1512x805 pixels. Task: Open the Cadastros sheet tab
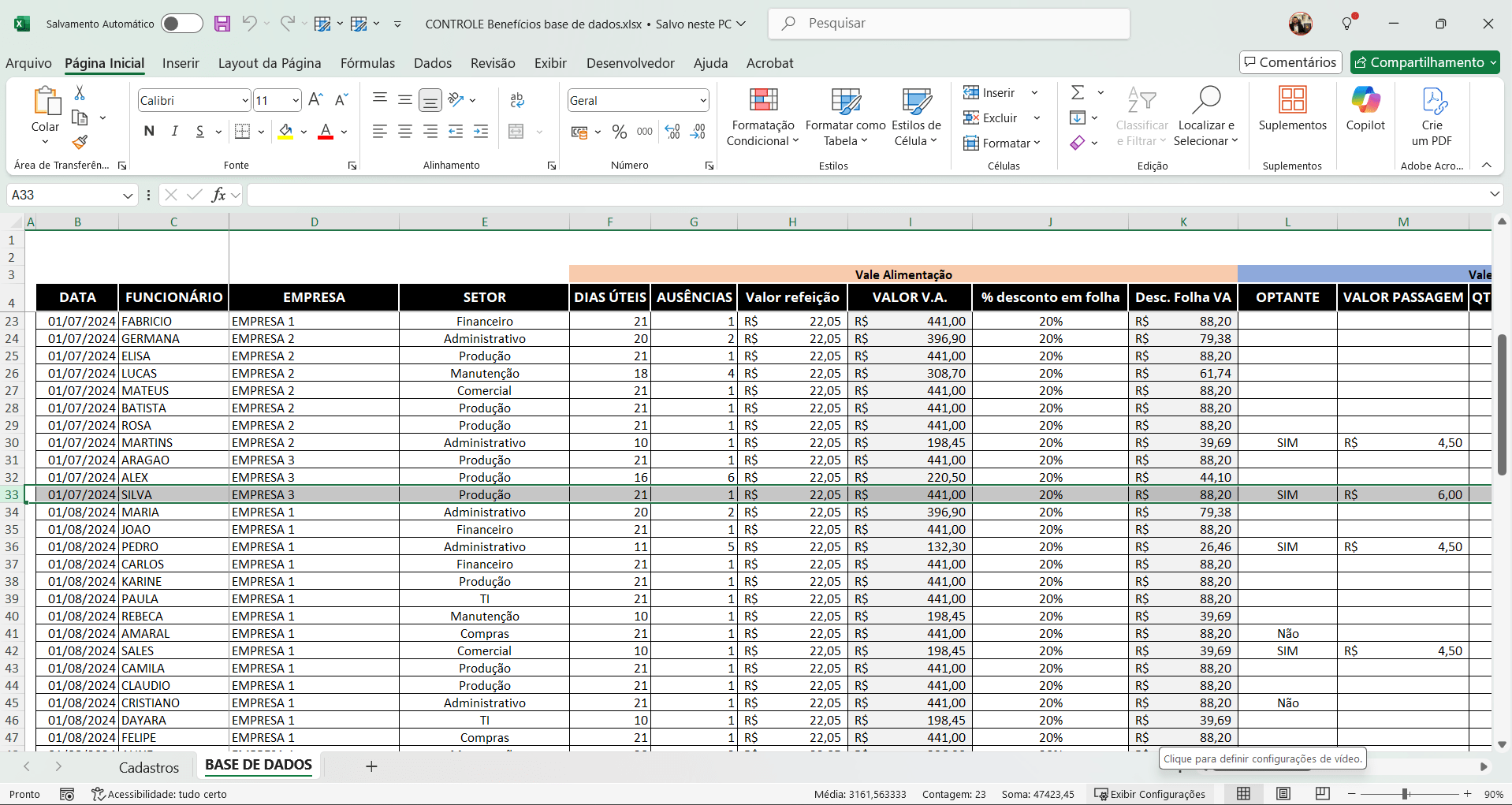coord(149,767)
